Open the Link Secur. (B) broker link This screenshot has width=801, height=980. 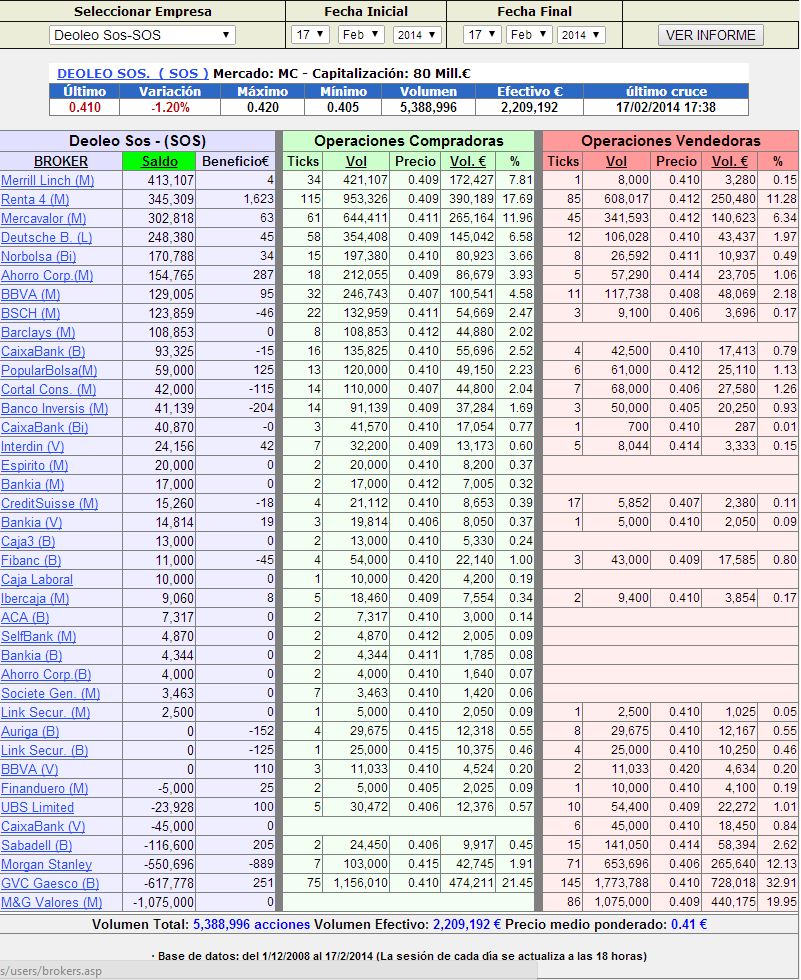coord(44,751)
